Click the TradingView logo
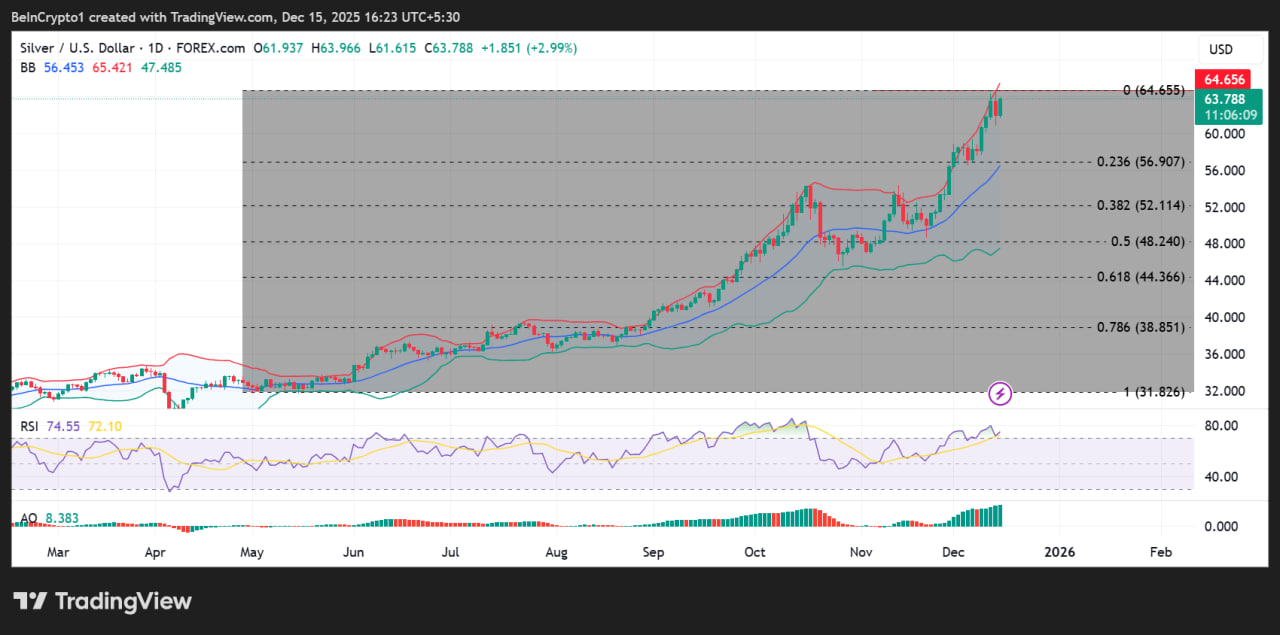The image size is (1280, 635). 102,601
